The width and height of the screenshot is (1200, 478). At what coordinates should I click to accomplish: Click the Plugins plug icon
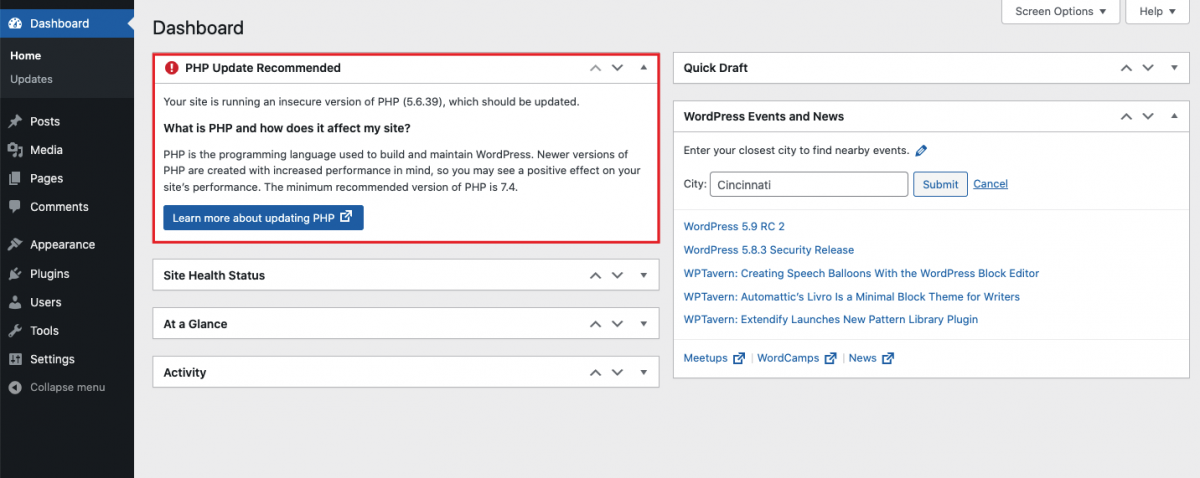(x=15, y=274)
